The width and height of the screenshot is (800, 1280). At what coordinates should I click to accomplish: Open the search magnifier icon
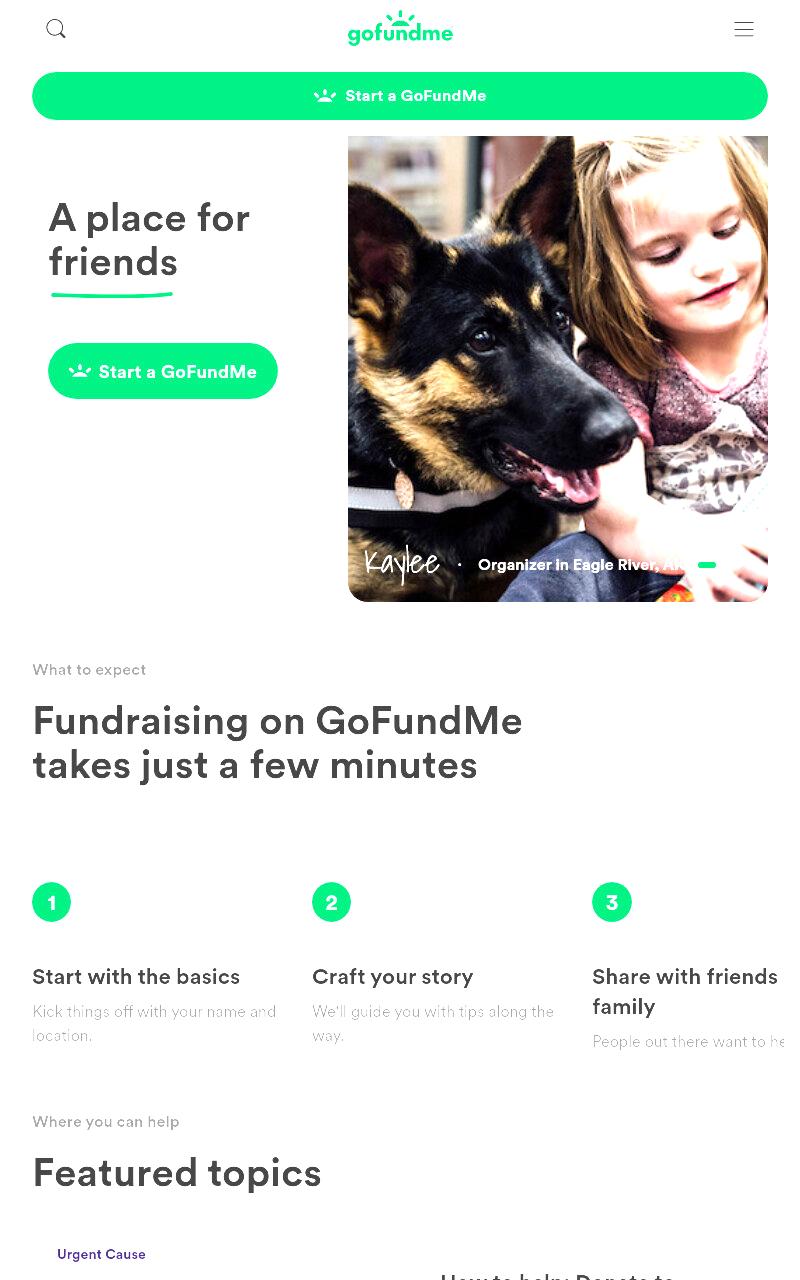(x=56, y=29)
